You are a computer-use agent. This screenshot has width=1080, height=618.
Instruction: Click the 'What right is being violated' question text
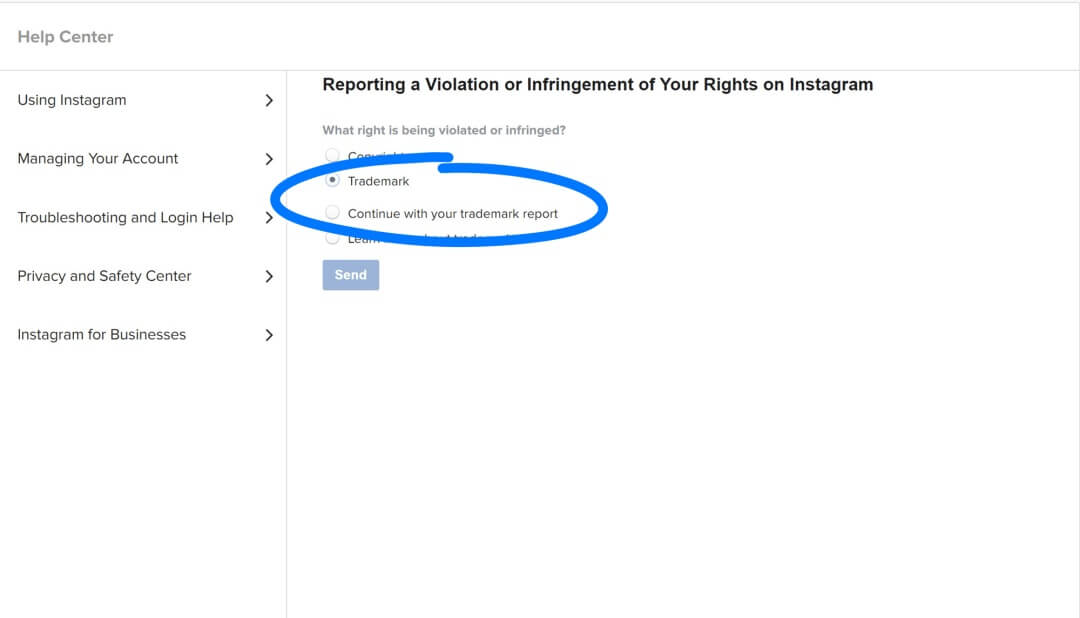tap(444, 130)
